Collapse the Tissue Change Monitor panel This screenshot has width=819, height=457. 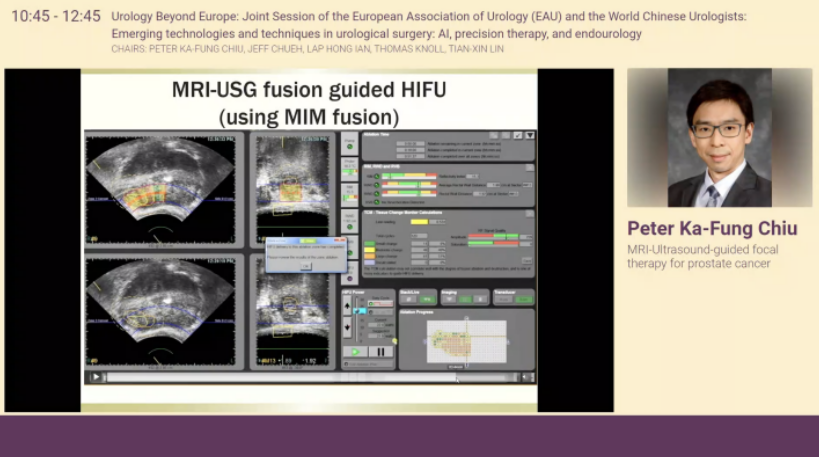coord(530,213)
